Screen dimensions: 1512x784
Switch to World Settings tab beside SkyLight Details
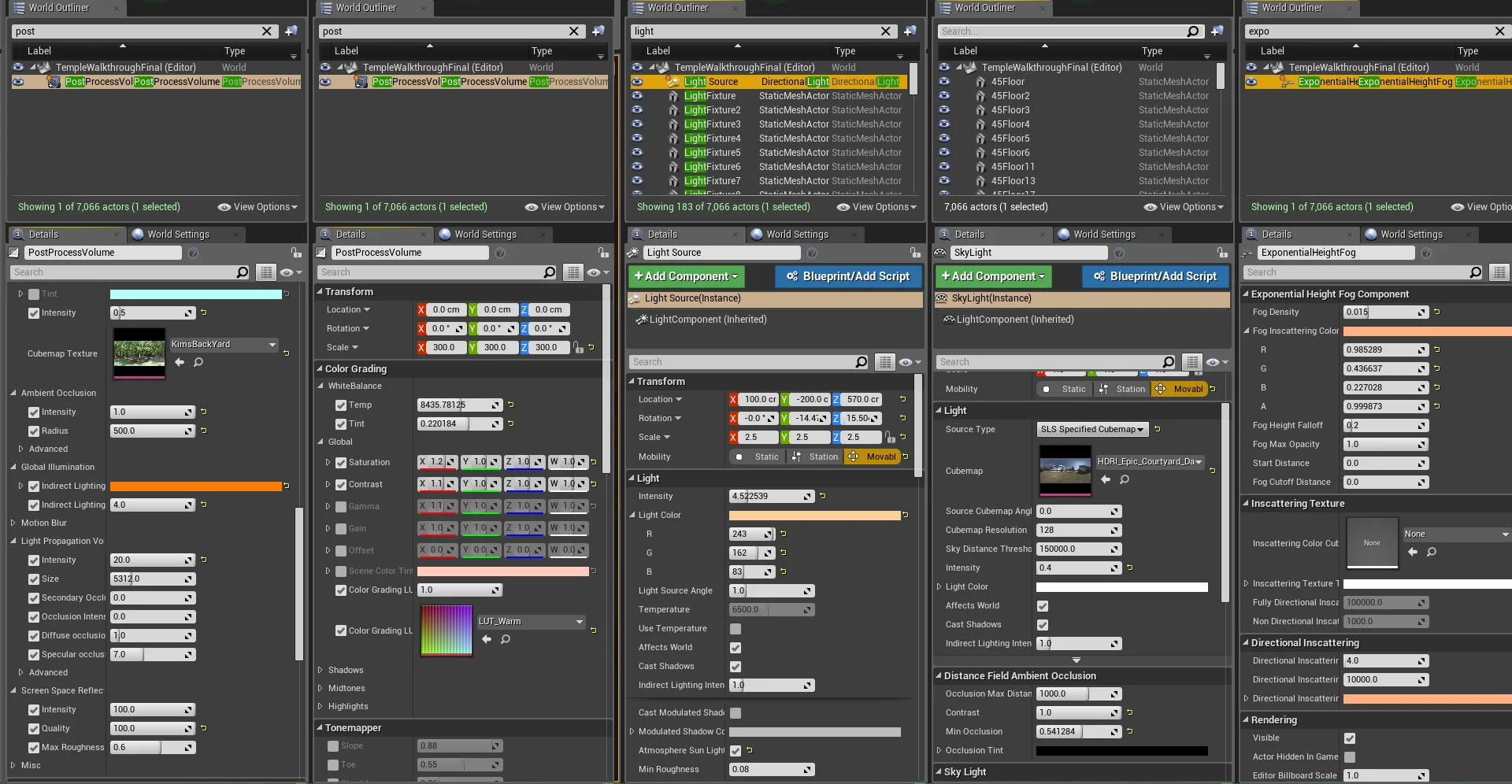[1104, 235]
